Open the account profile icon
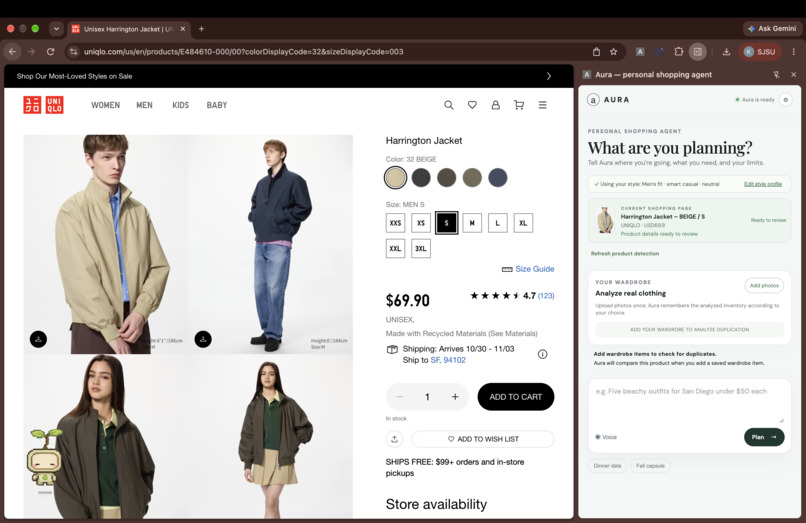The width and height of the screenshot is (806, 523). [x=496, y=105]
